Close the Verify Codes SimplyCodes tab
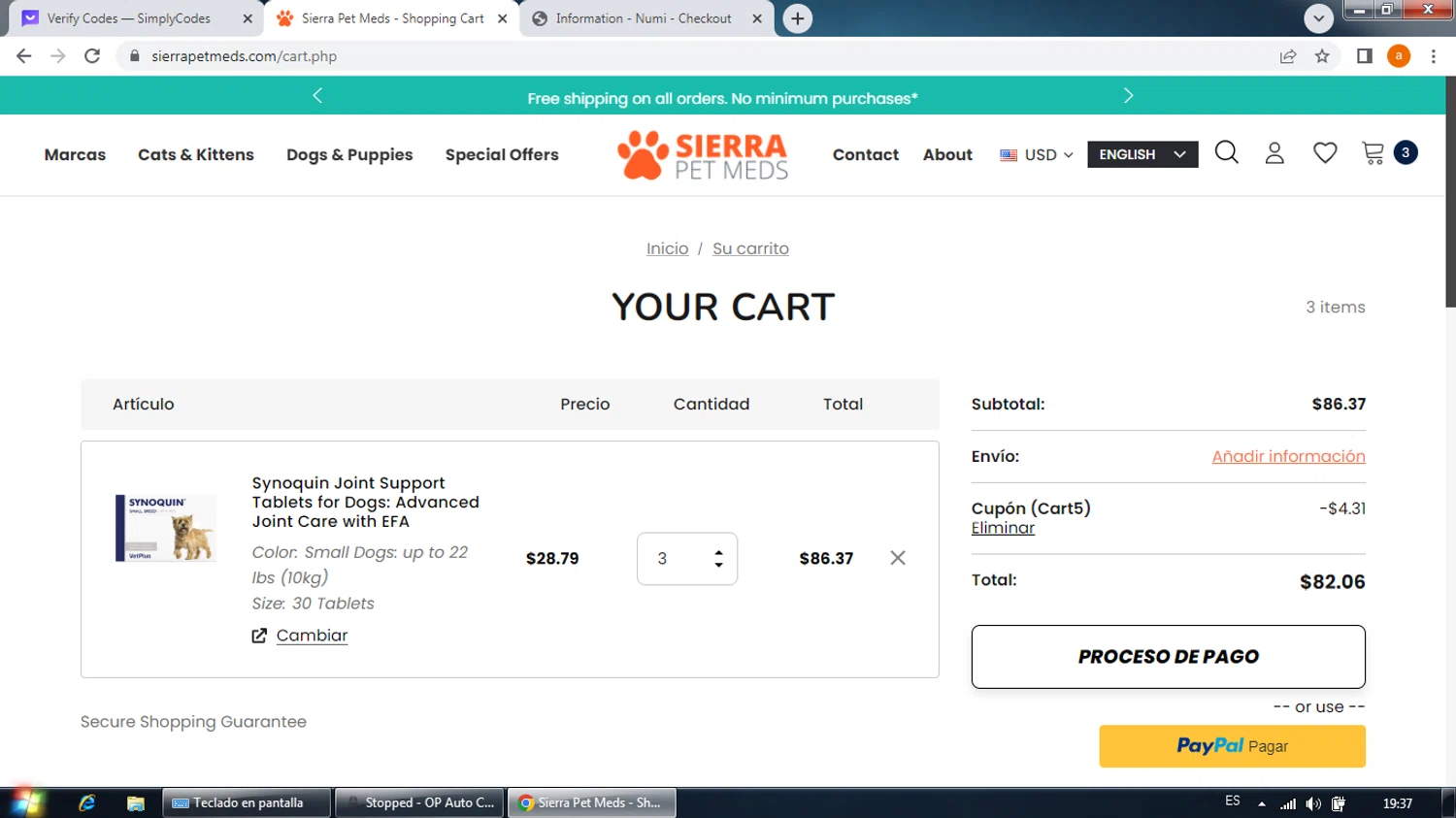Viewport: 1456px width, 818px height. 248,18
